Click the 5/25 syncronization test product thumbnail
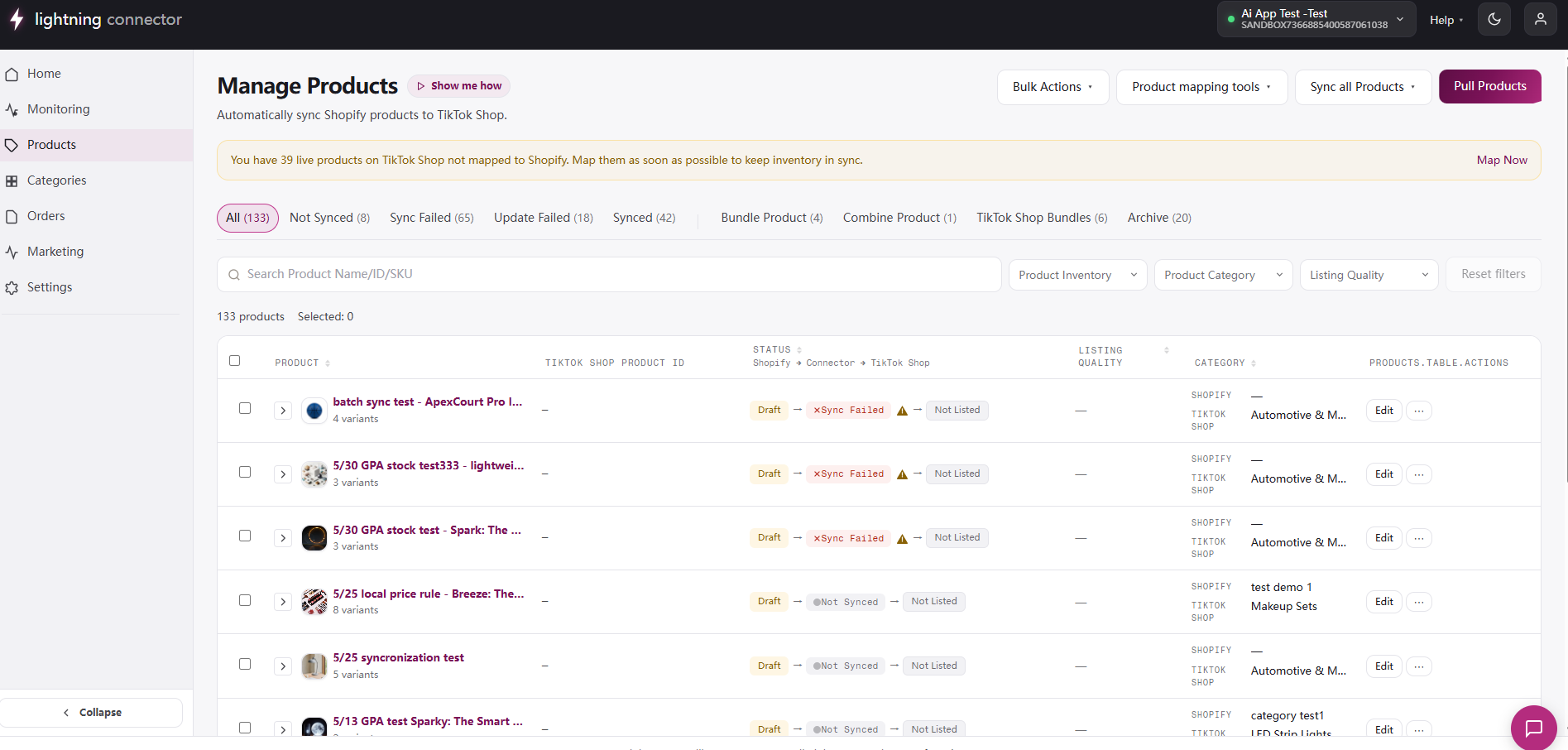The image size is (1568, 750). [314, 666]
